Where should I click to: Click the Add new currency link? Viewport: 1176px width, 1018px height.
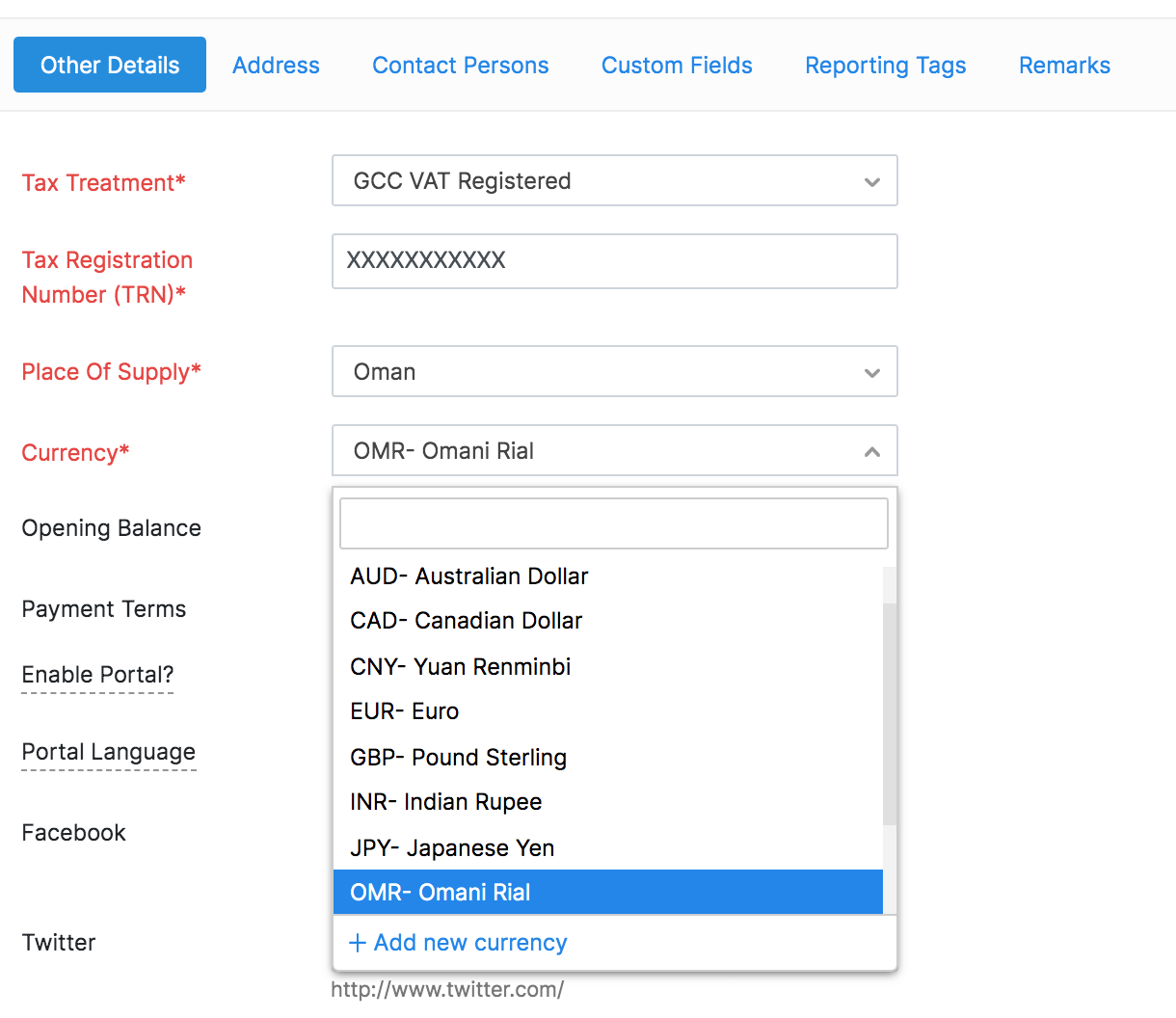click(469, 943)
